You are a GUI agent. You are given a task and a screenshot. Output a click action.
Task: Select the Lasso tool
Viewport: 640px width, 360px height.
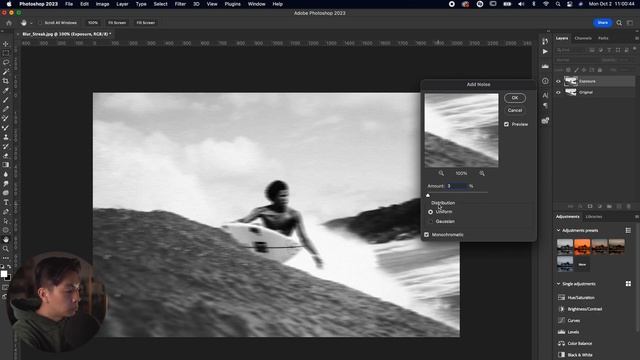point(6,62)
